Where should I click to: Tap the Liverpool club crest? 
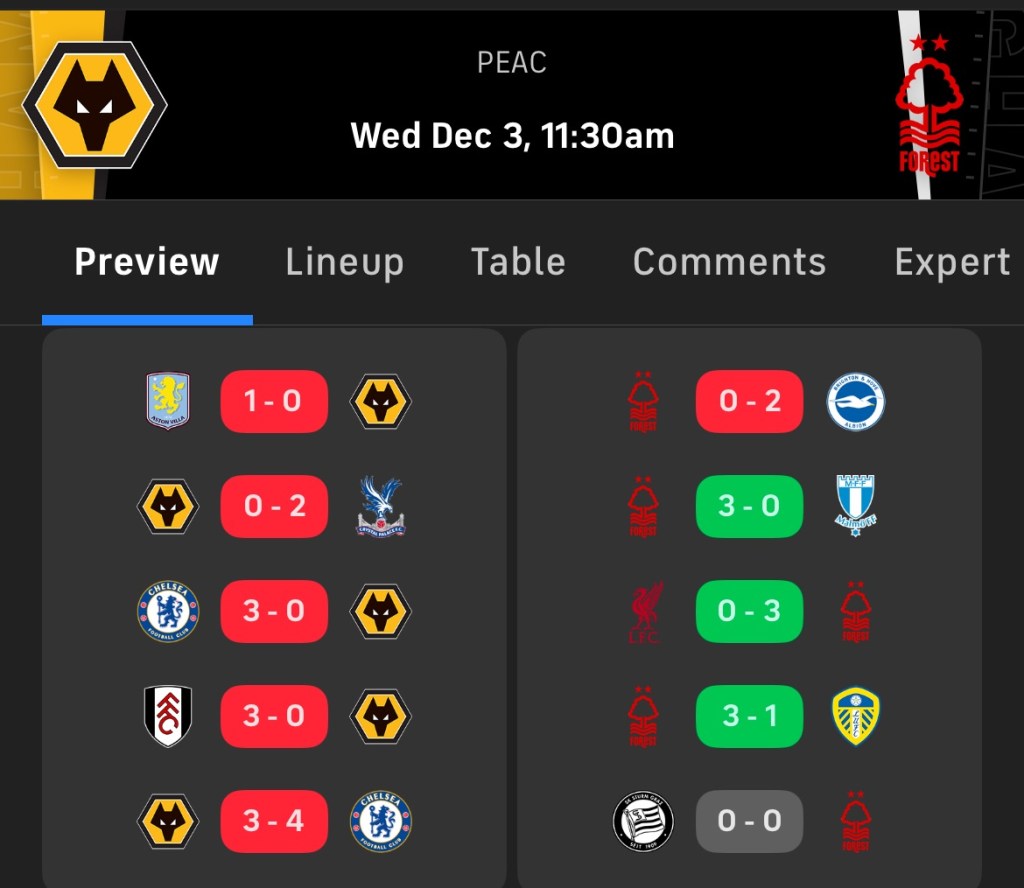[644, 612]
